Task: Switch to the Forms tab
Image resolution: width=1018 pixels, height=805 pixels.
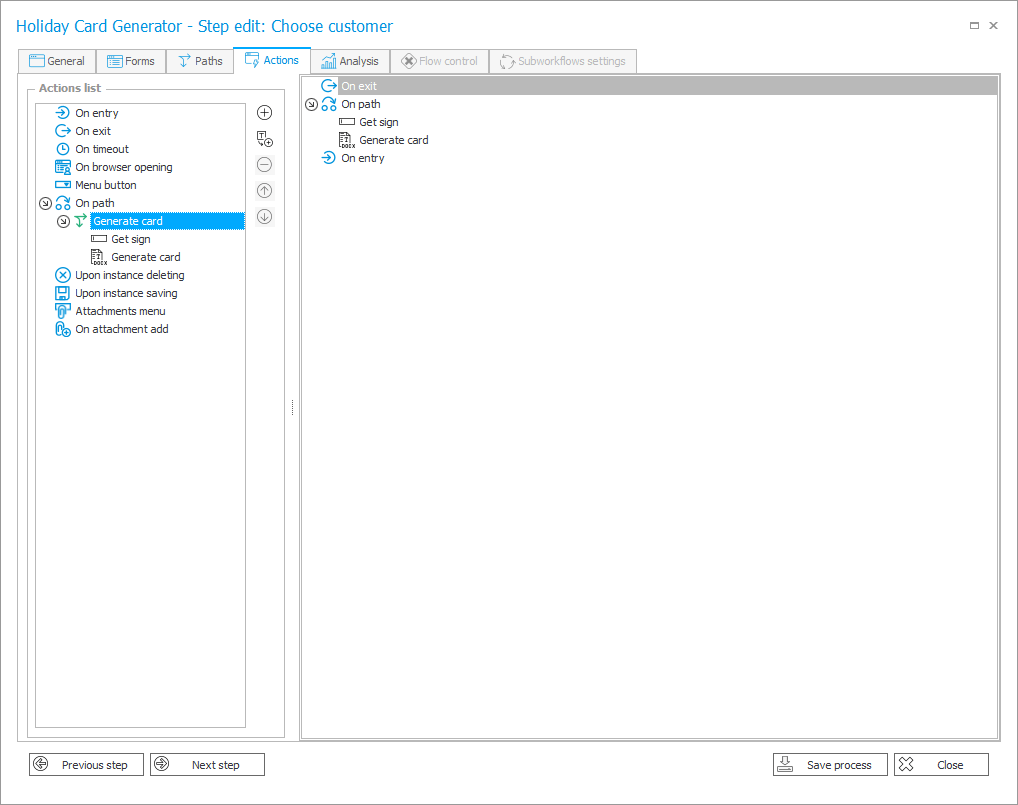Action: [131, 61]
